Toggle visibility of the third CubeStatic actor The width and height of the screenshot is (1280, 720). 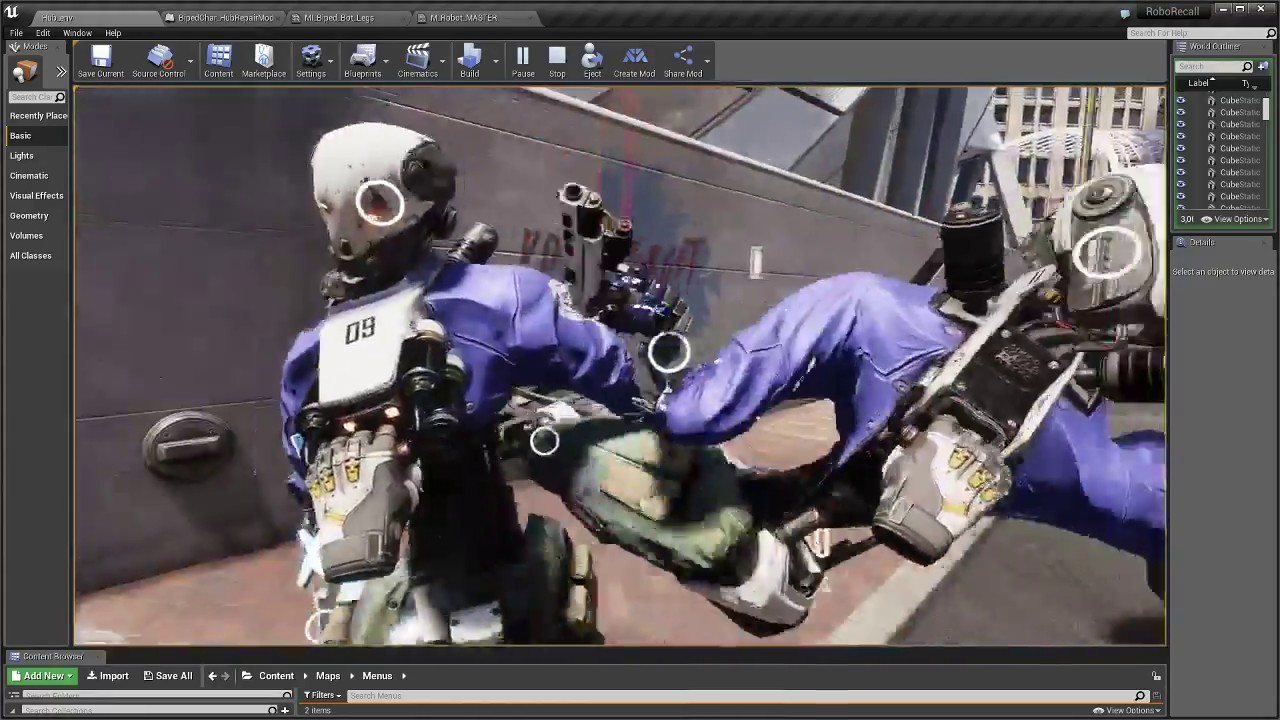tap(1181, 124)
